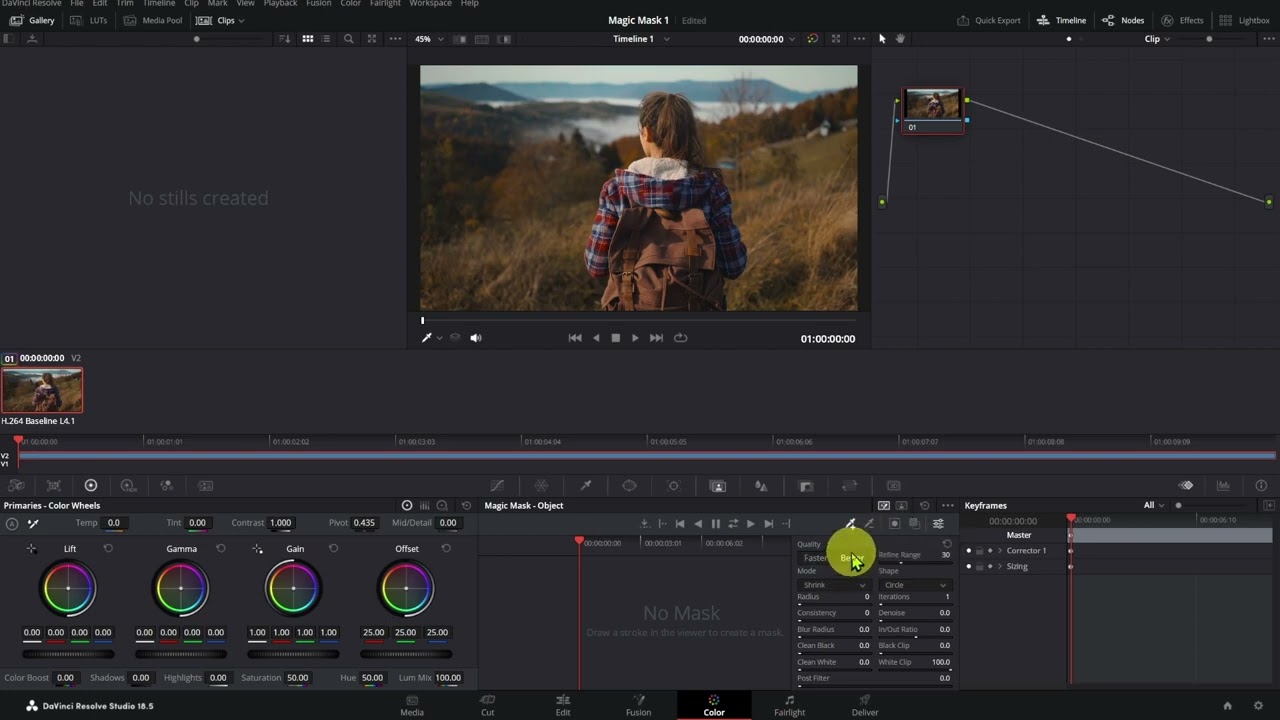
Task: Open the Gallery panel
Action: 32,20
